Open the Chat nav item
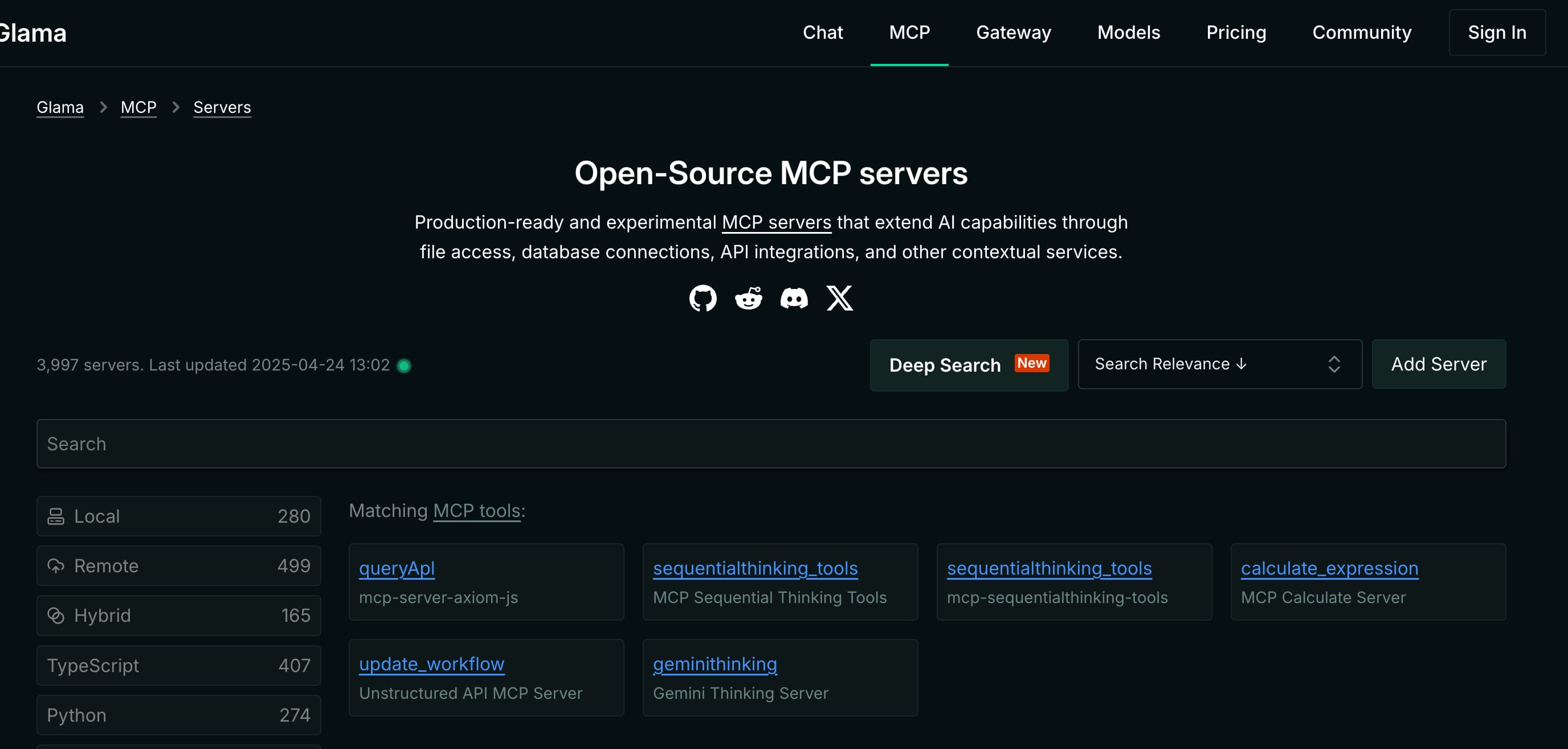This screenshot has width=1568, height=749. tap(822, 32)
